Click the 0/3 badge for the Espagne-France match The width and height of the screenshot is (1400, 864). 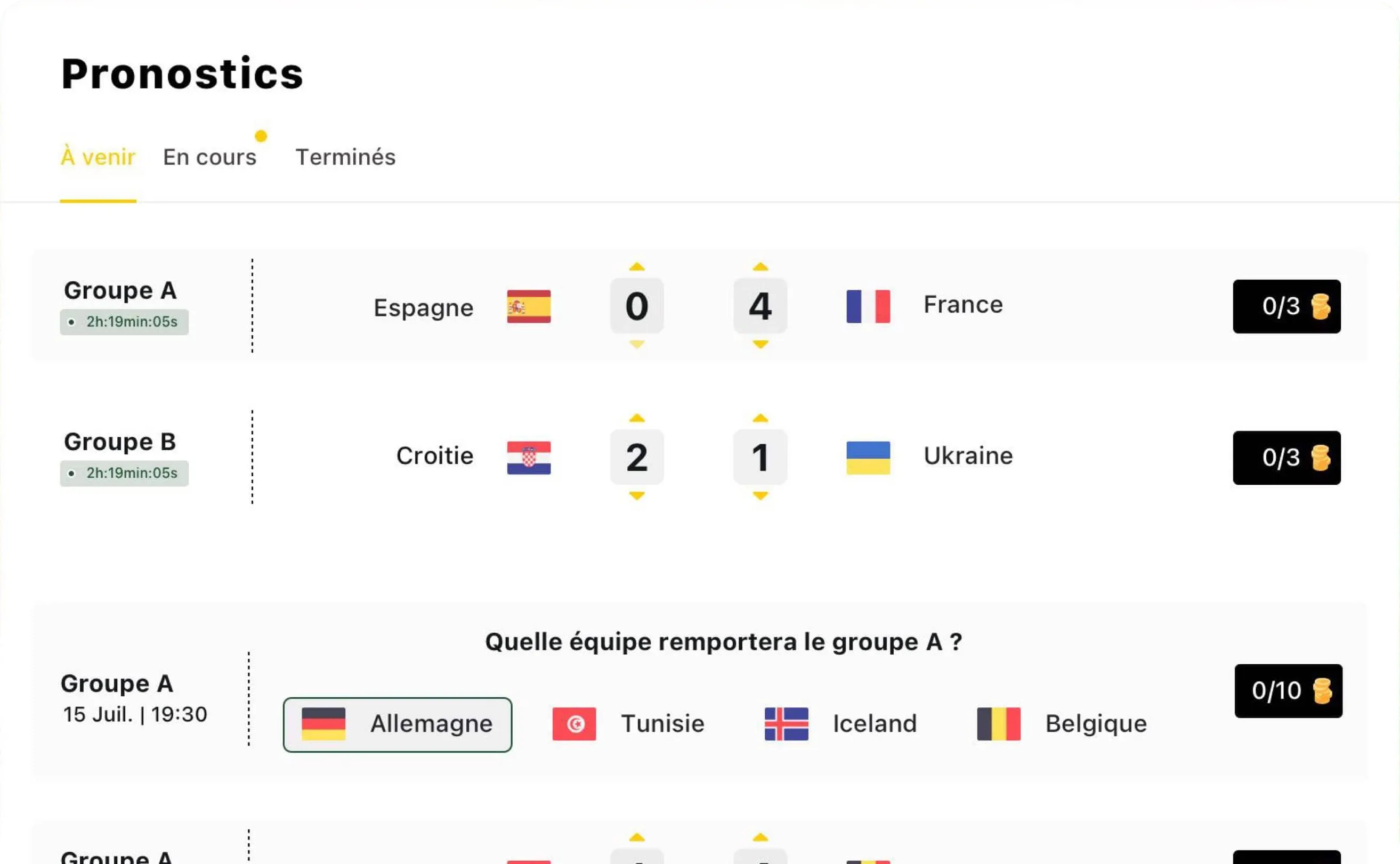[x=1287, y=307]
